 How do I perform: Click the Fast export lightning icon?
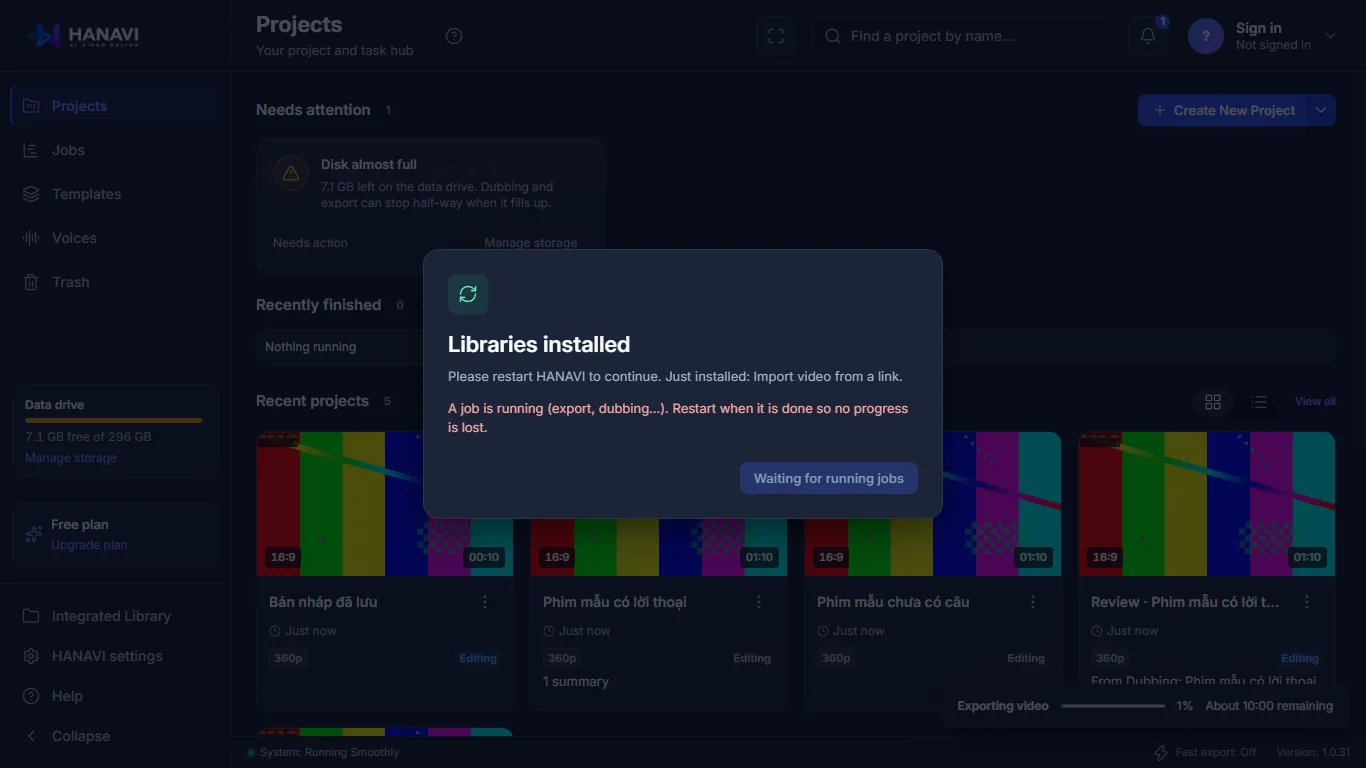(x=1161, y=752)
